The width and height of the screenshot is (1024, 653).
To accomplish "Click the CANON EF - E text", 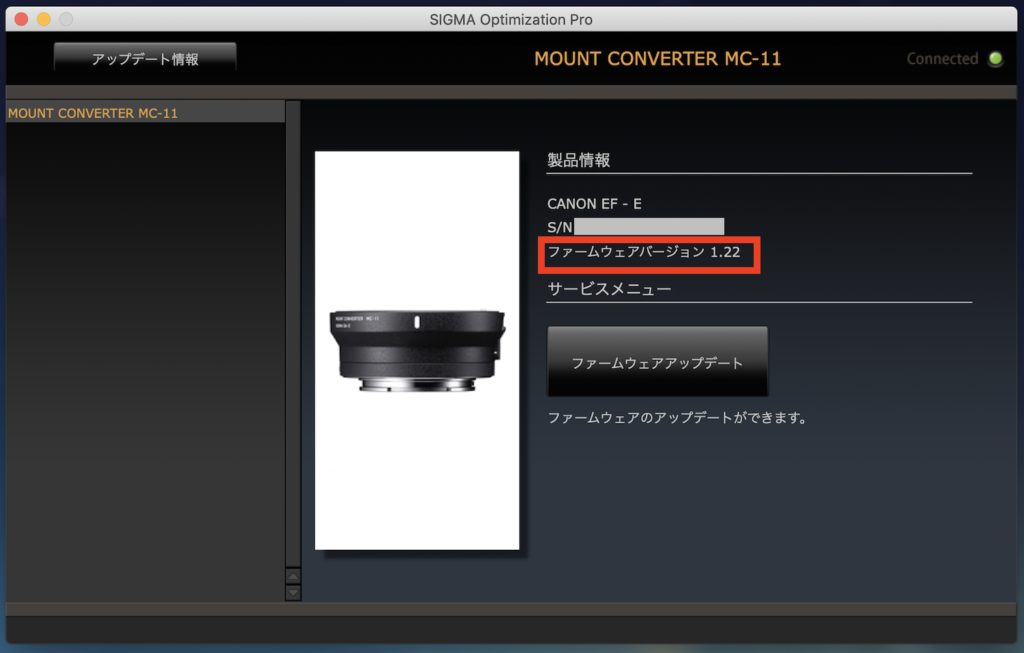I will point(594,204).
